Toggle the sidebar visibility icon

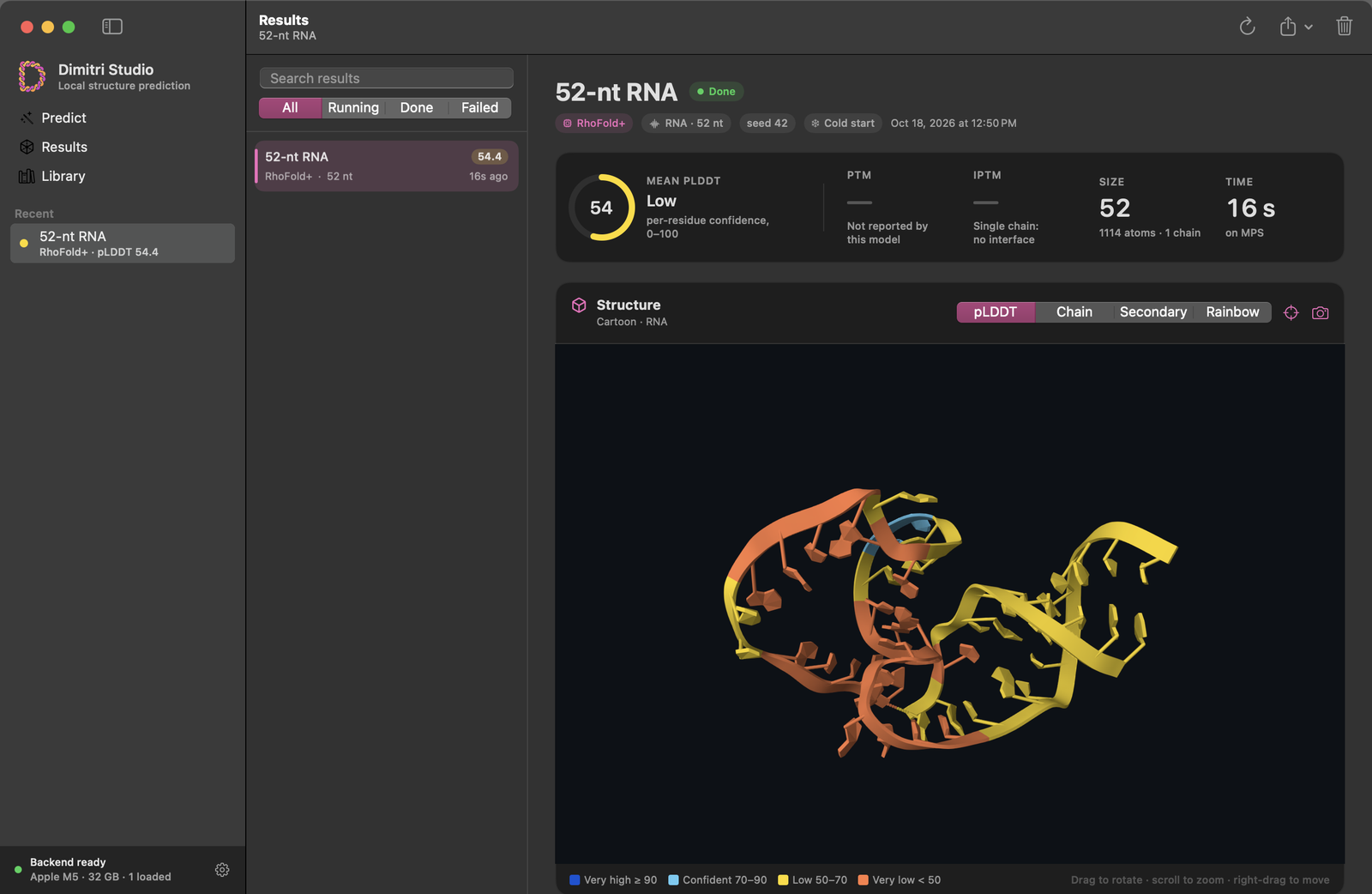pyautogui.click(x=112, y=27)
